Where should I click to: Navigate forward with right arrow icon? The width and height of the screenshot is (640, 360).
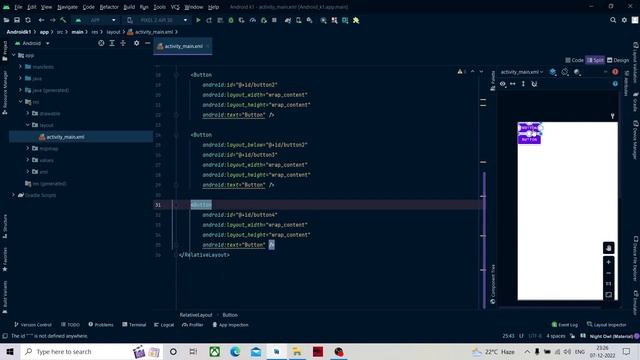[53, 20]
